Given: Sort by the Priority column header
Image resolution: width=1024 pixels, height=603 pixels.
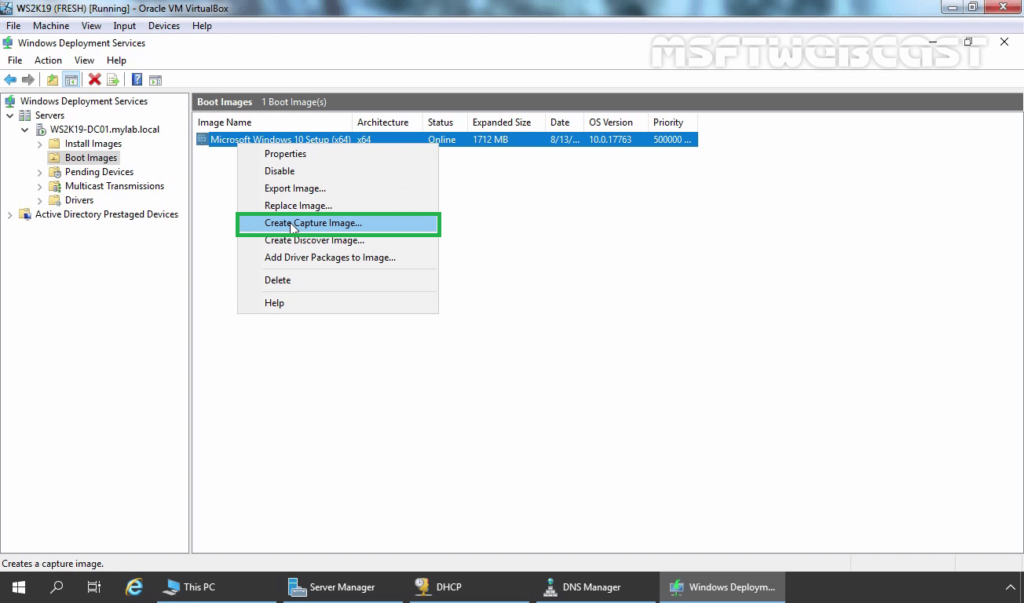Looking at the screenshot, I should 673,122.
